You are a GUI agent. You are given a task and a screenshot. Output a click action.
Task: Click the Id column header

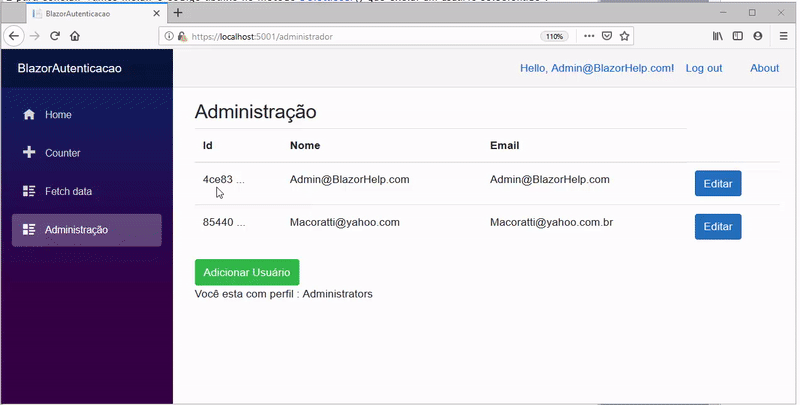pyautogui.click(x=208, y=145)
